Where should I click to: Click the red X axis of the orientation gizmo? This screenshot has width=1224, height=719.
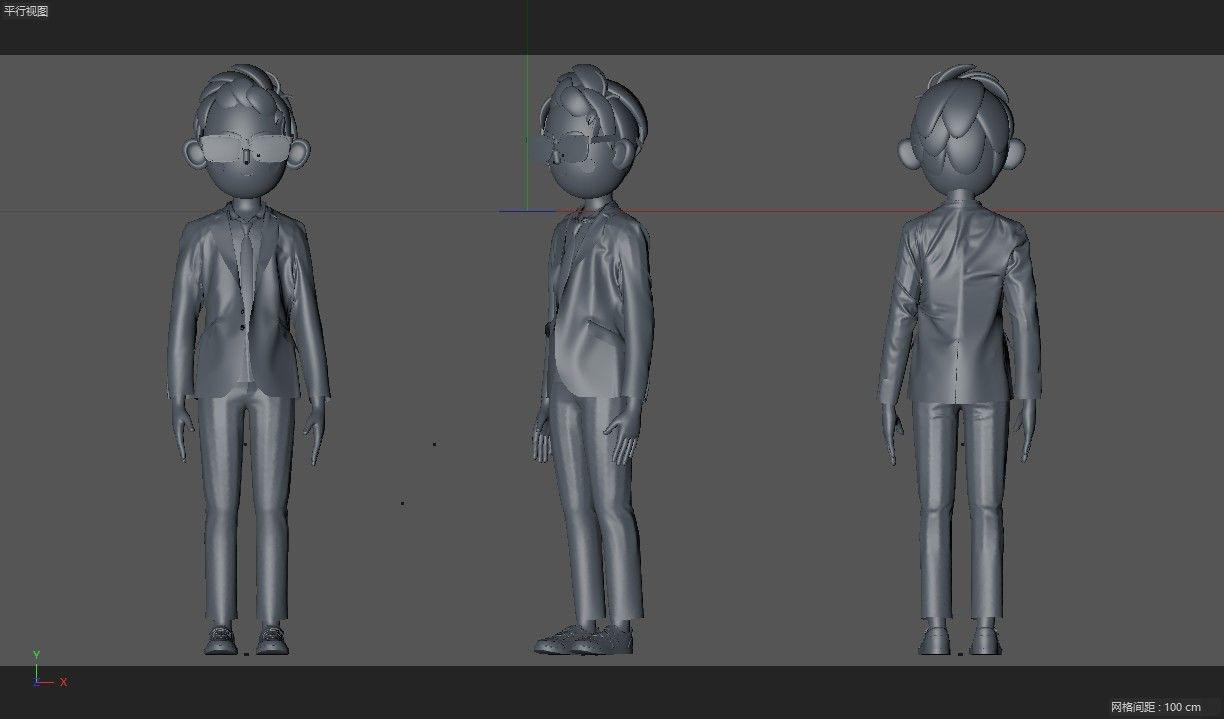[x=48, y=682]
